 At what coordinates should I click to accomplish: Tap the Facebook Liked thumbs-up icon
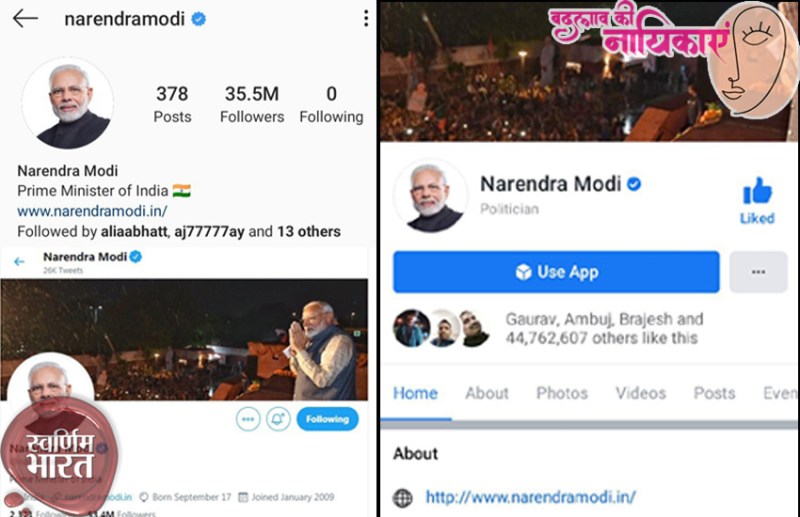click(x=757, y=191)
